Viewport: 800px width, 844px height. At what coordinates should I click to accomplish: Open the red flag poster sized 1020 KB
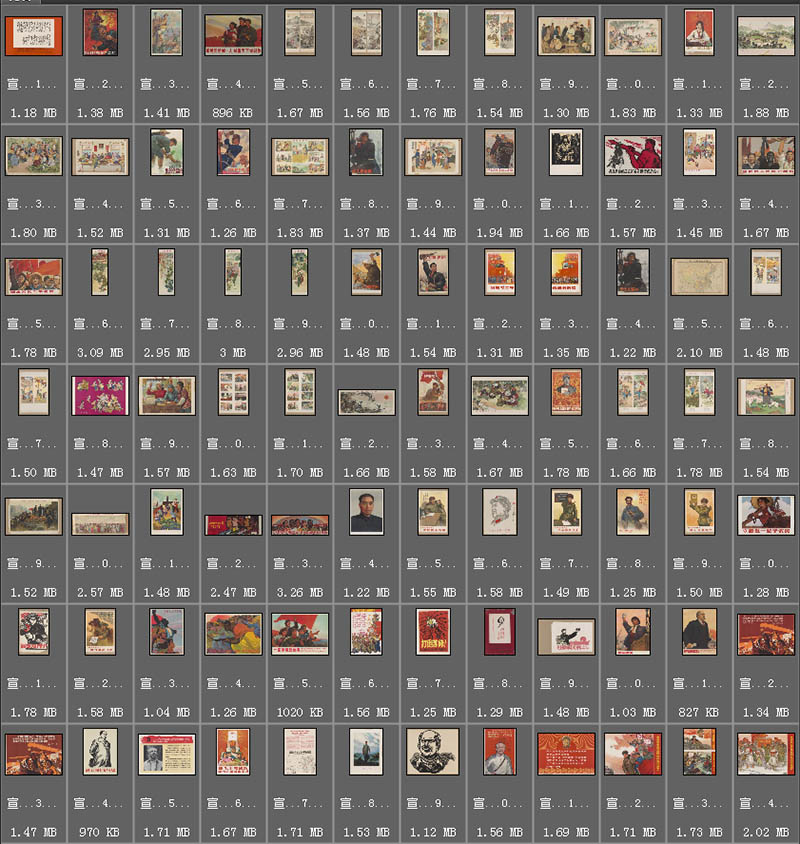(299, 634)
